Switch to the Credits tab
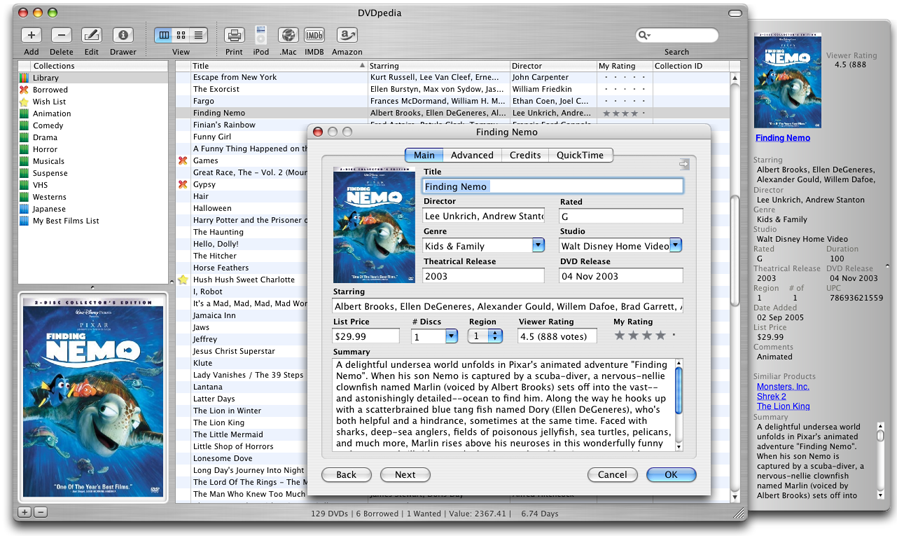The width and height of the screenshot is (897, 536). click(525, 155)
